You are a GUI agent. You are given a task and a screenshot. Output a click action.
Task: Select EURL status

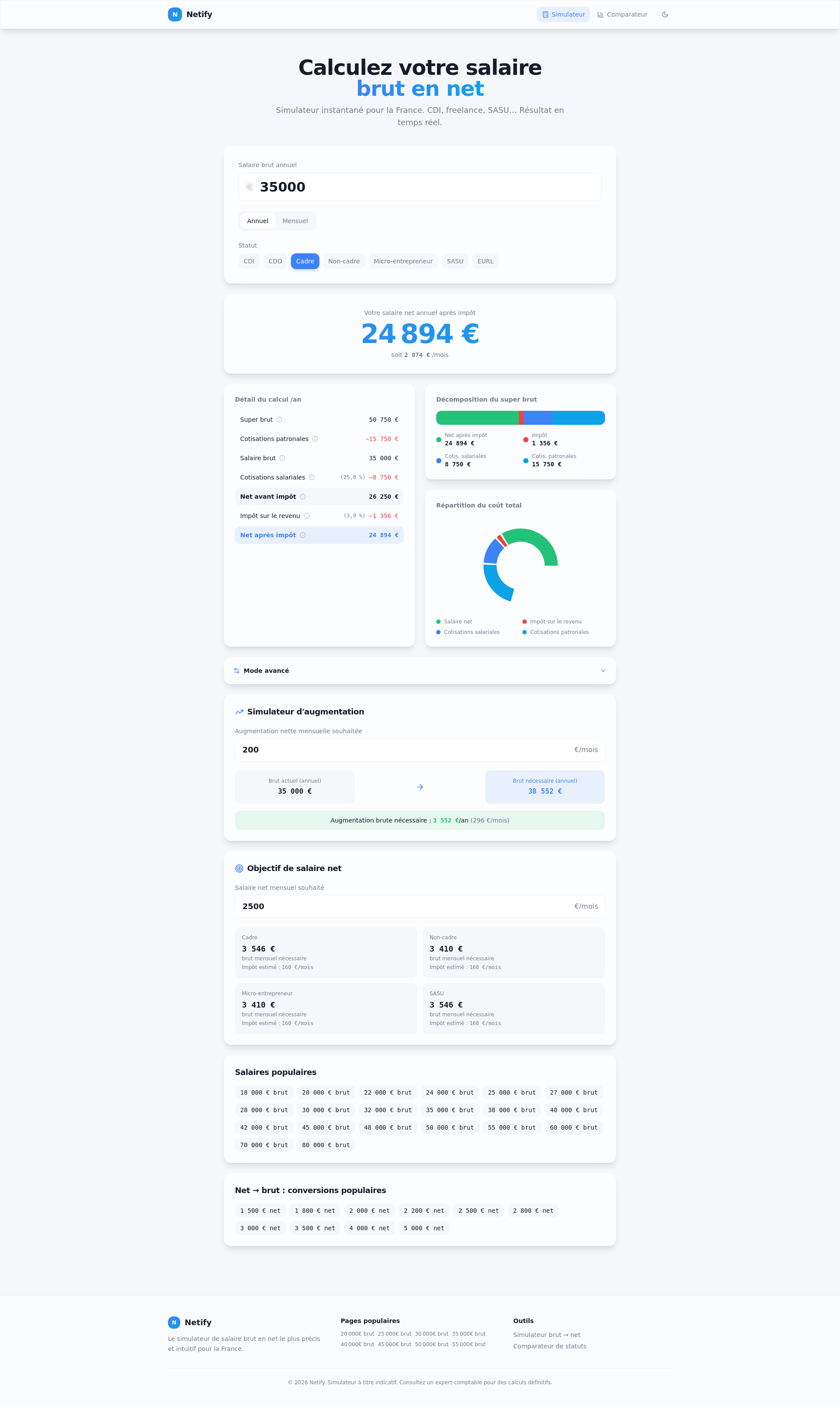click(486, 262)
